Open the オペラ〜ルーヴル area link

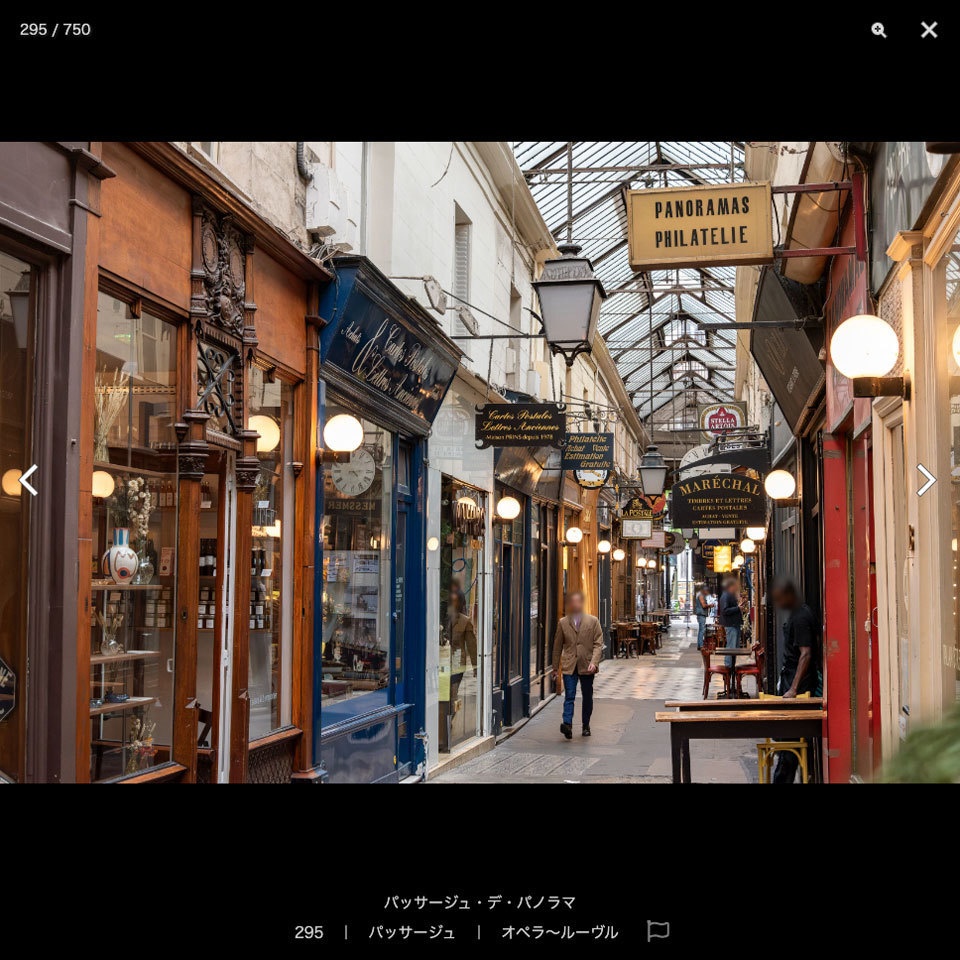click(x=560, y=932)
